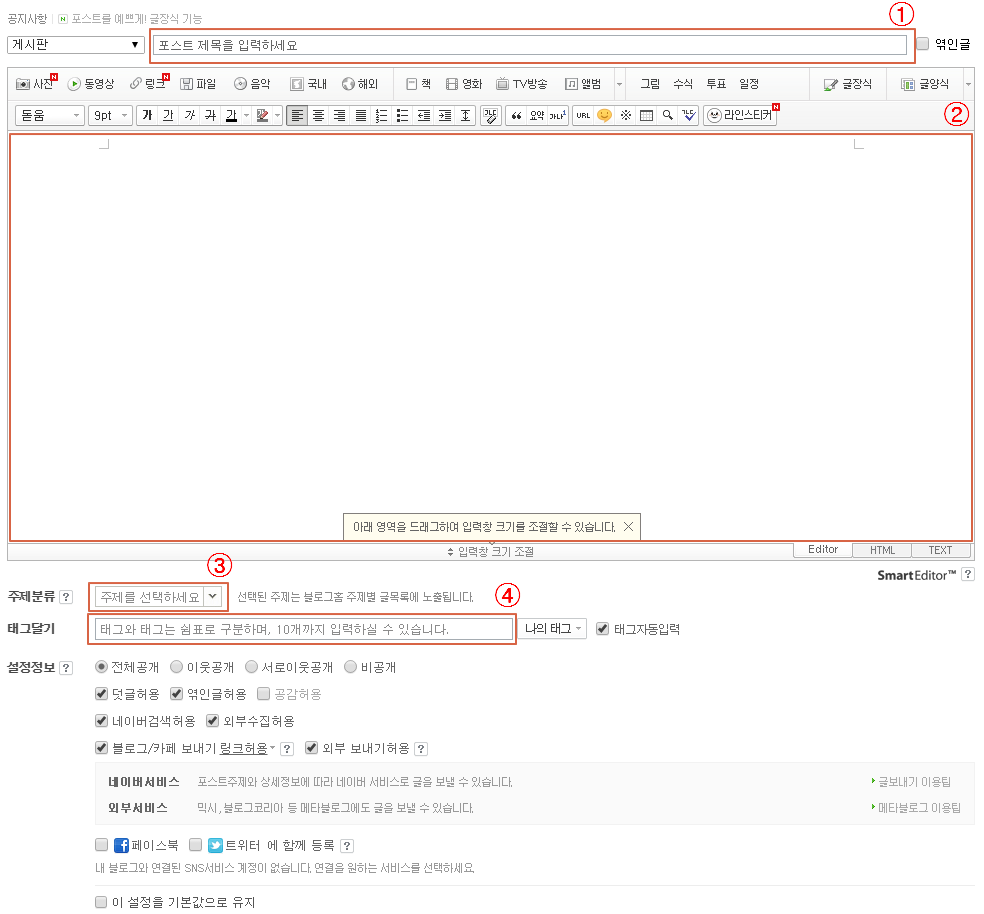Open the emoticon picker icon

click(604, 115)
